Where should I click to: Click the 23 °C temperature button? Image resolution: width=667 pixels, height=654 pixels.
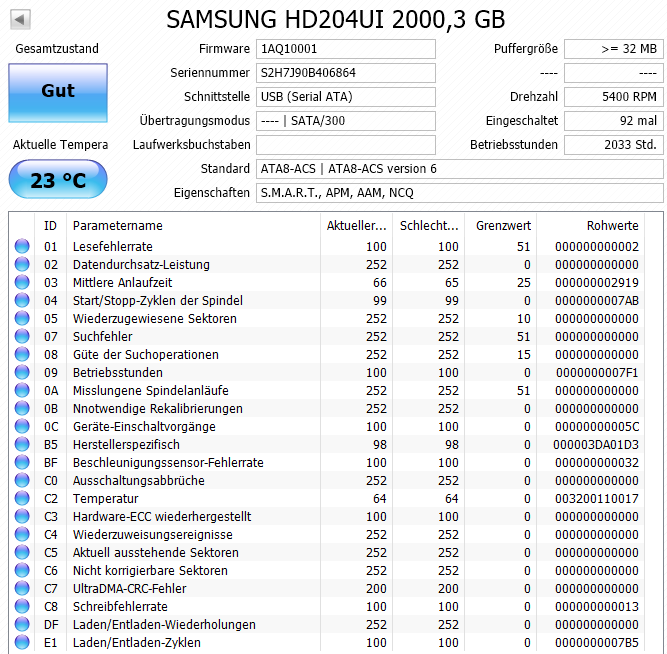coord(58,179)
